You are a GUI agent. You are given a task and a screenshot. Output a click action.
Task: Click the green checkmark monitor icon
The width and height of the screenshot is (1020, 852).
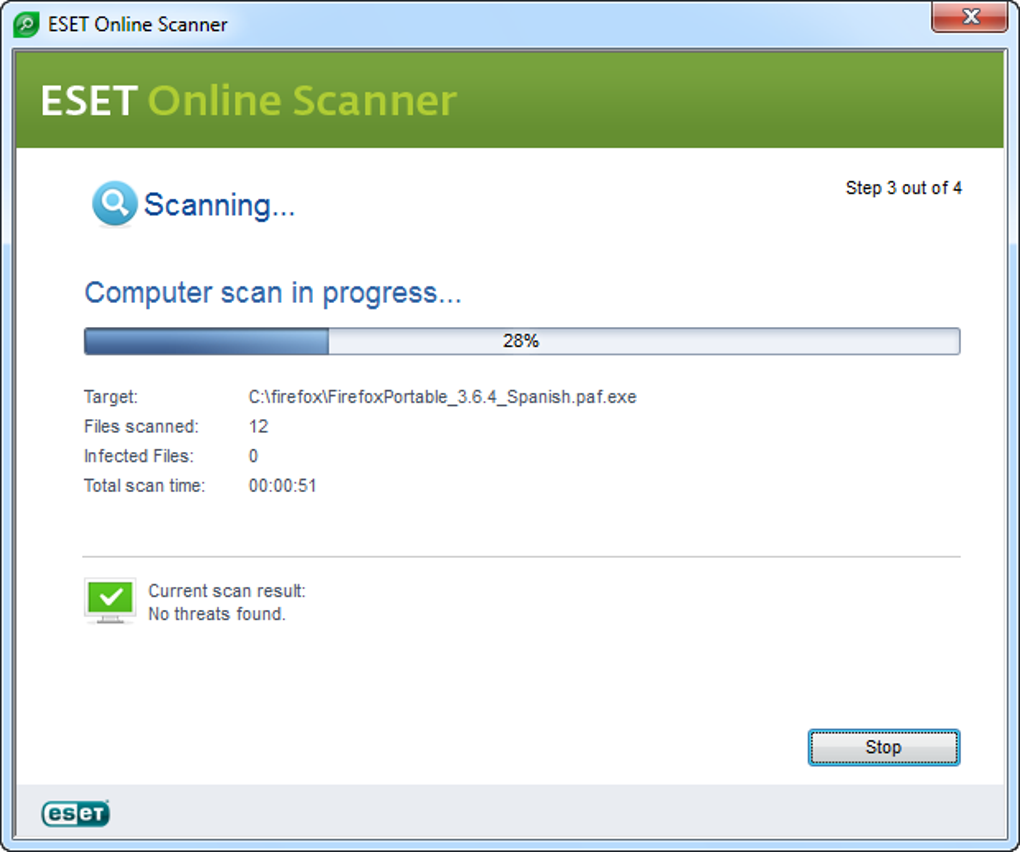click(110, 600)
